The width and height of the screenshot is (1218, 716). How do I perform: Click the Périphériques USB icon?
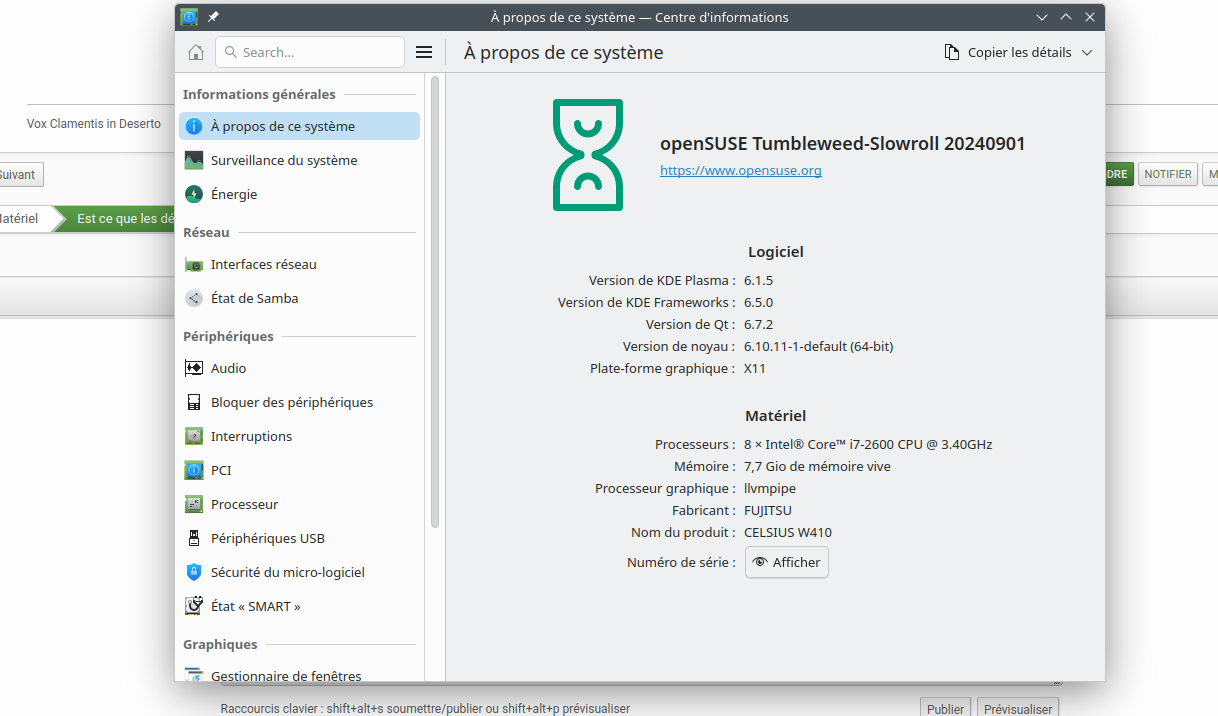tap(194, 538)
